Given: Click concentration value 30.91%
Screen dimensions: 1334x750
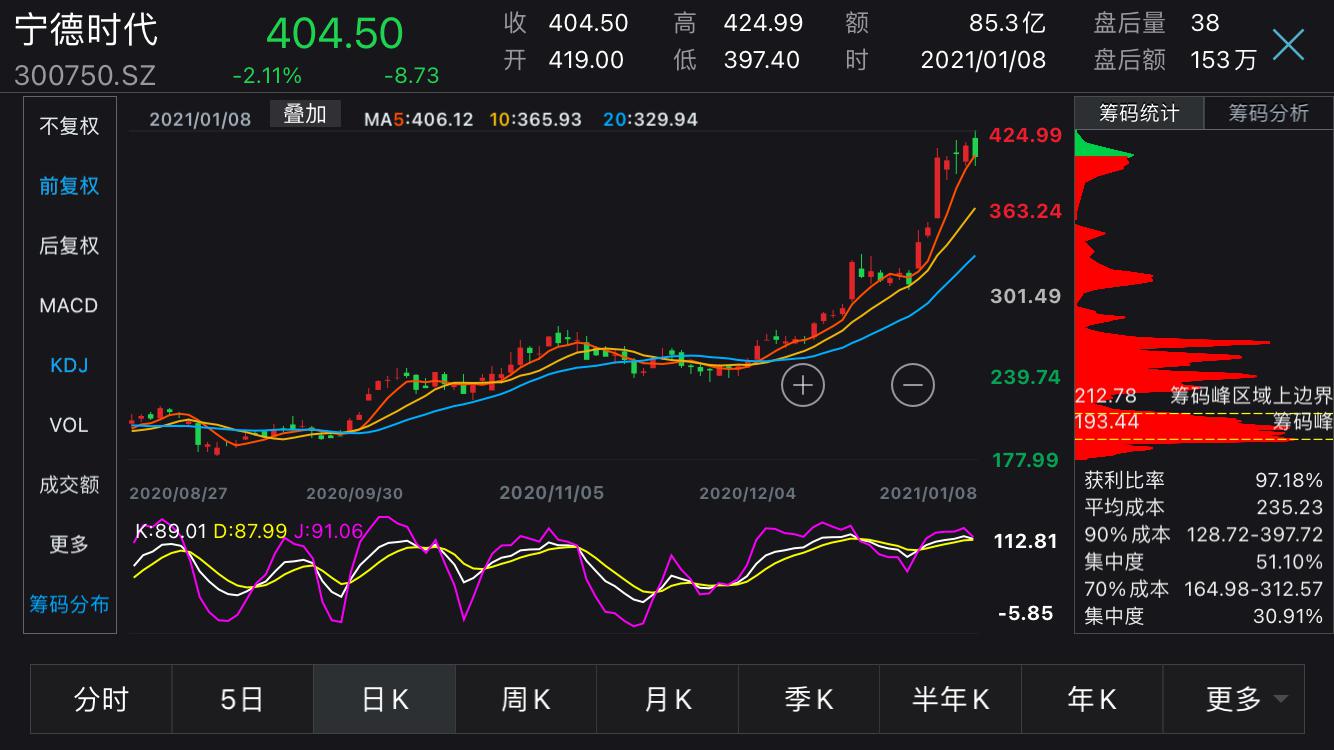Looking at the screenshot, I should tap(1289, 616).
